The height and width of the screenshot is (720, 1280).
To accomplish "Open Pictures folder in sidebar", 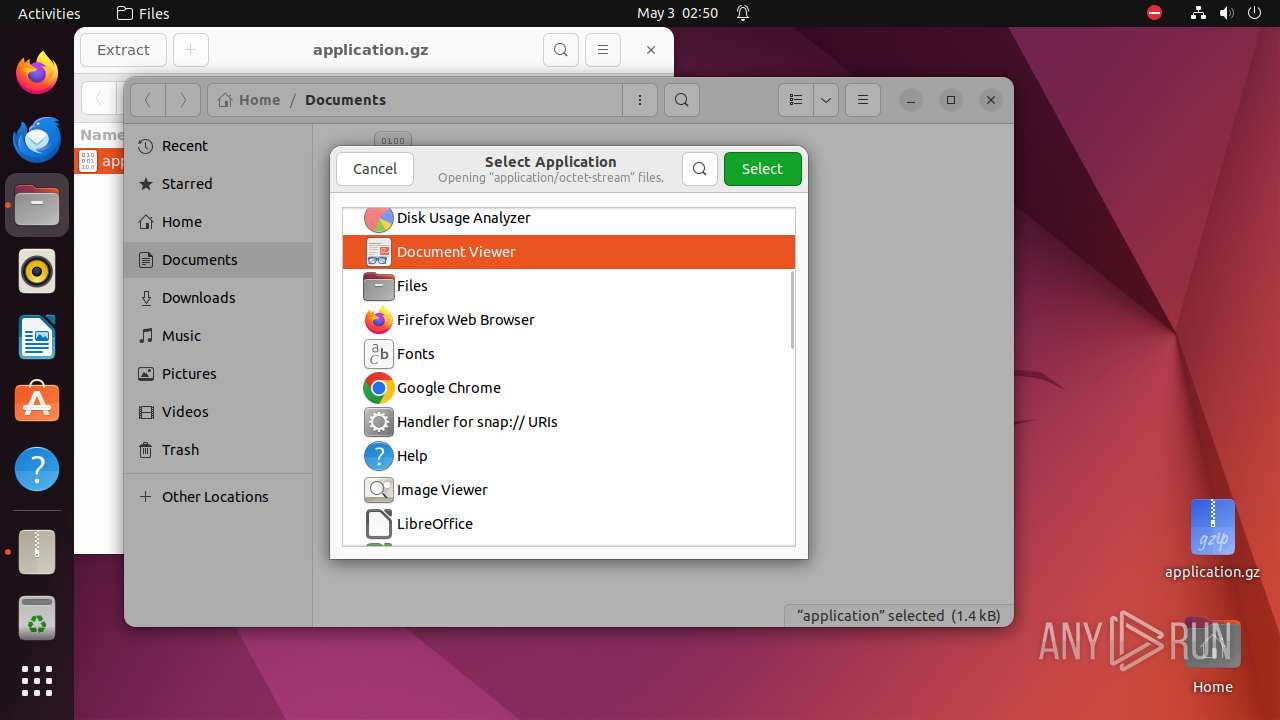I will point(218,374).
